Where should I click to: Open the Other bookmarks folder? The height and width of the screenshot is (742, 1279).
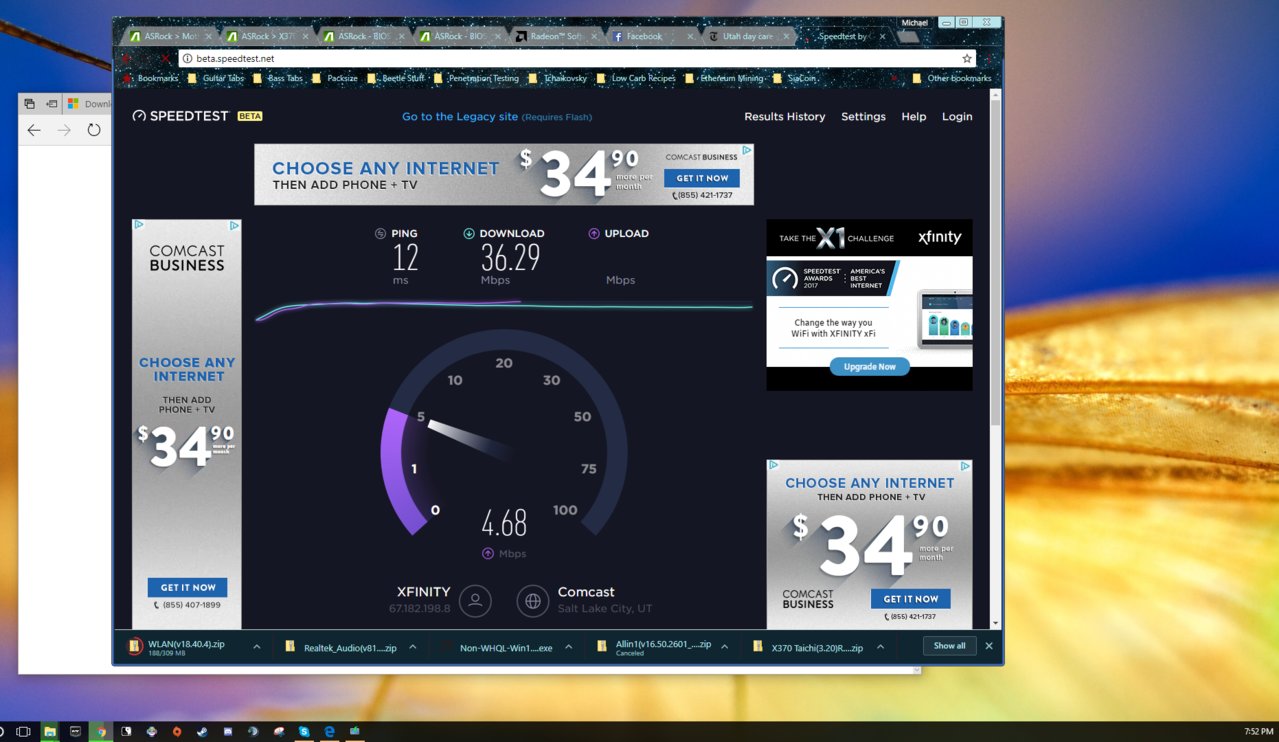pos(951,78)
